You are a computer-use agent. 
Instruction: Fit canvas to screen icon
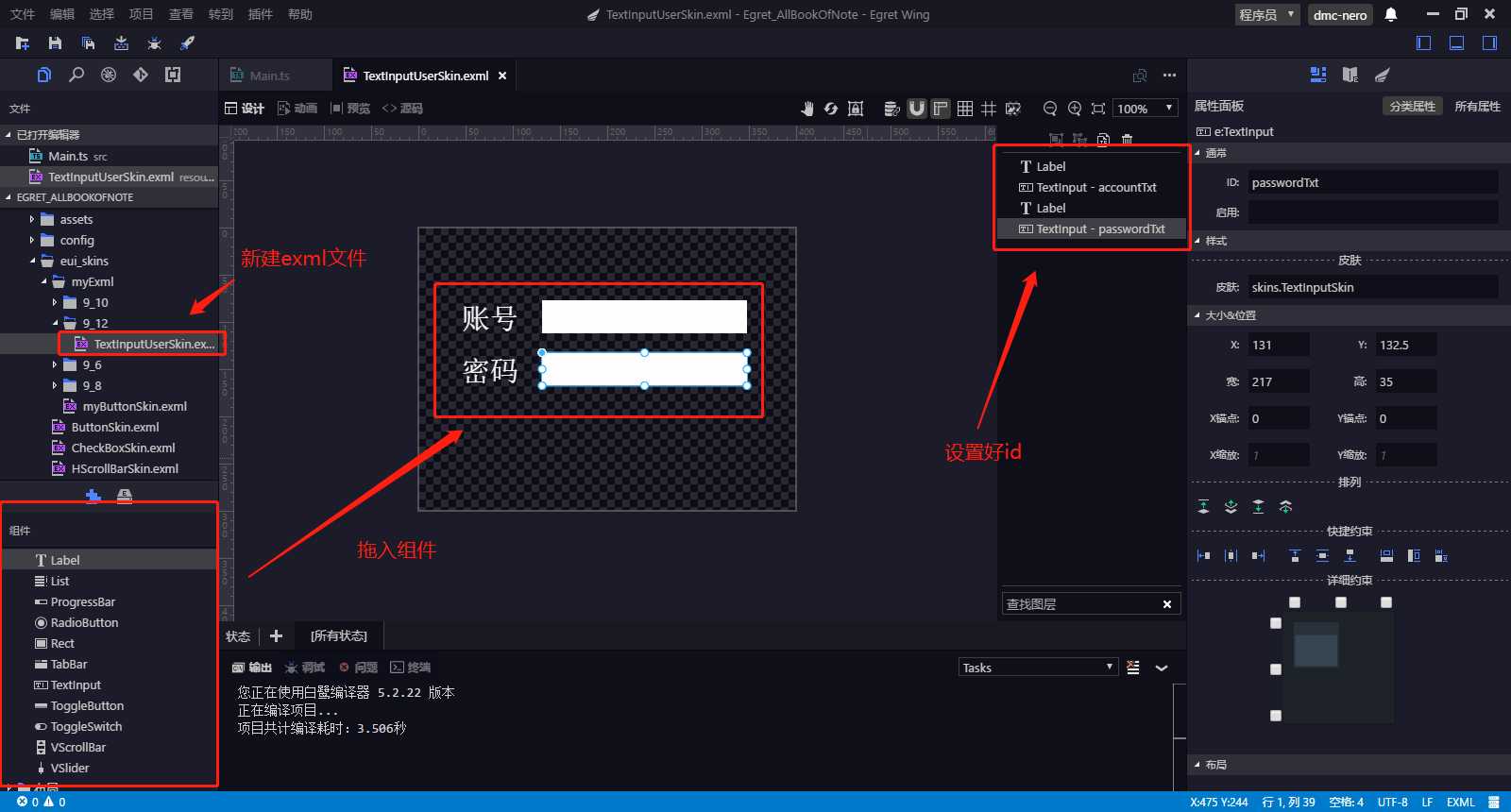coord(1098,109)
